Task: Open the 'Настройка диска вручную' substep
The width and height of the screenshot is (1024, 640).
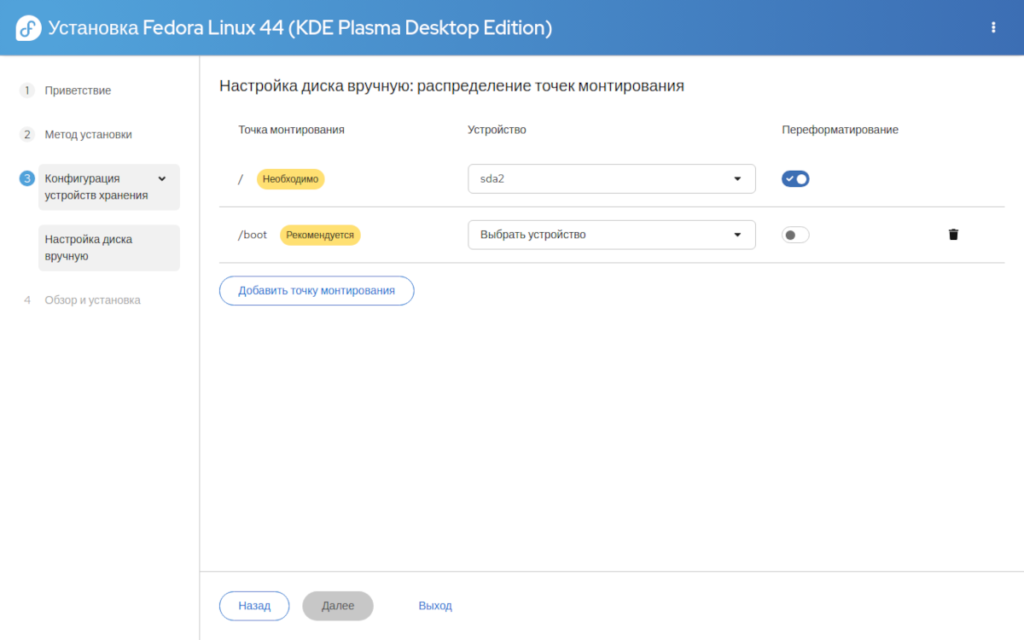Action: click(x=109, y=248)
